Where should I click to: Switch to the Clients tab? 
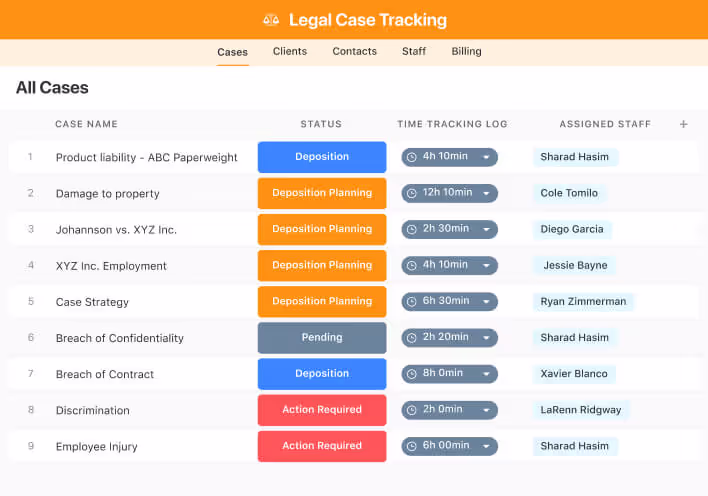pyautogui.click(x=290, y=51)
